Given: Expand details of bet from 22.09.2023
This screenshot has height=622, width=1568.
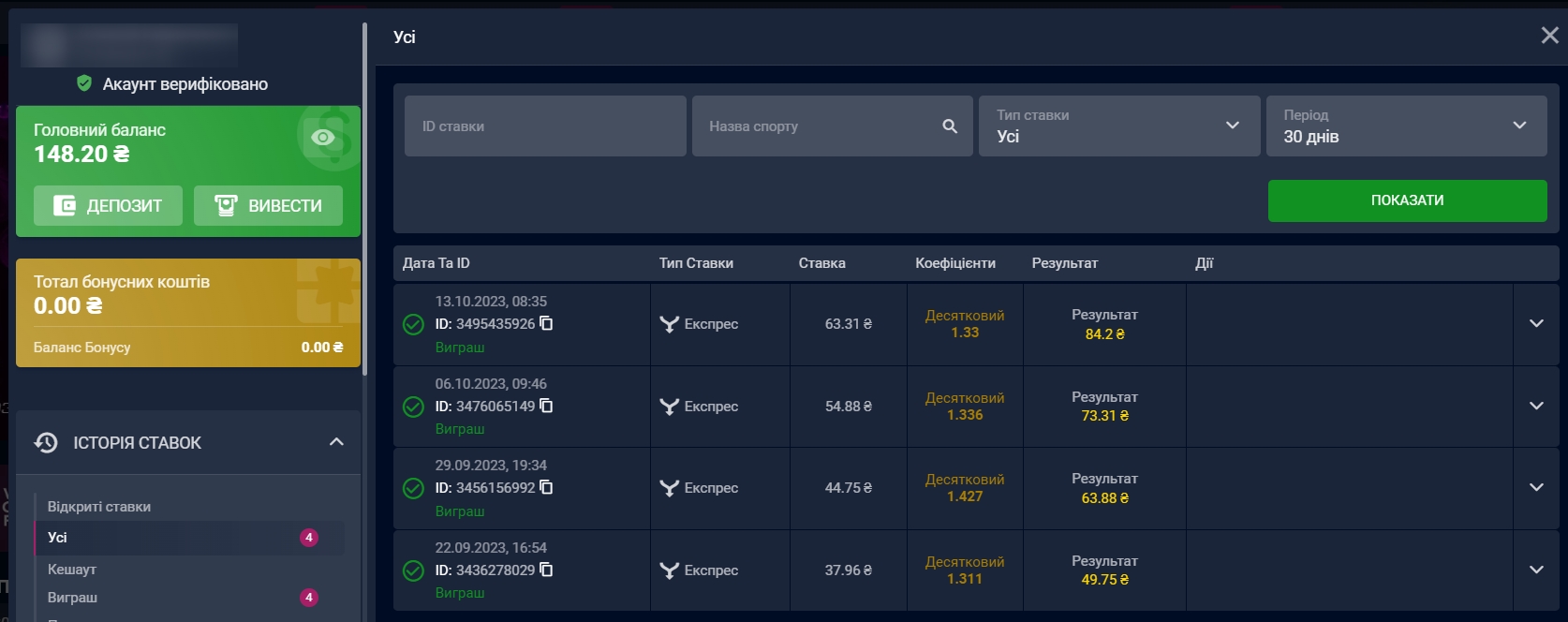Looking at the screenshot, I should (x=1536, y=570).
